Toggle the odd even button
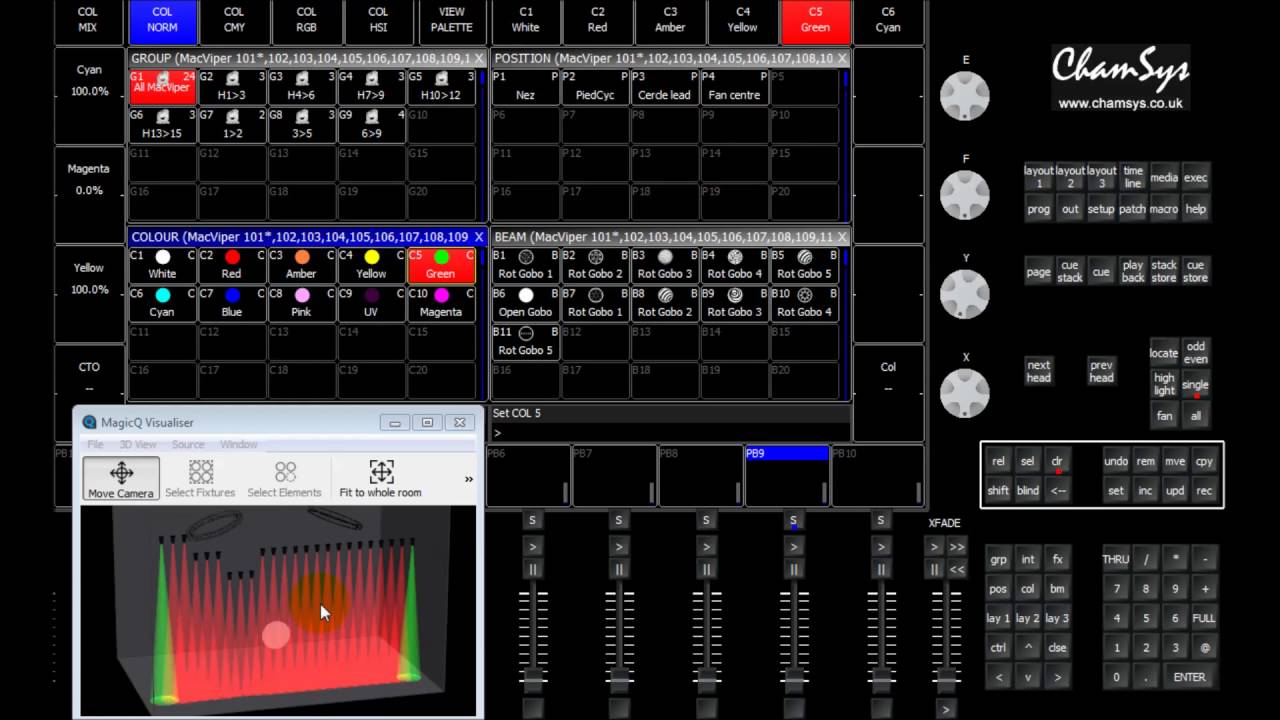 1195,353
